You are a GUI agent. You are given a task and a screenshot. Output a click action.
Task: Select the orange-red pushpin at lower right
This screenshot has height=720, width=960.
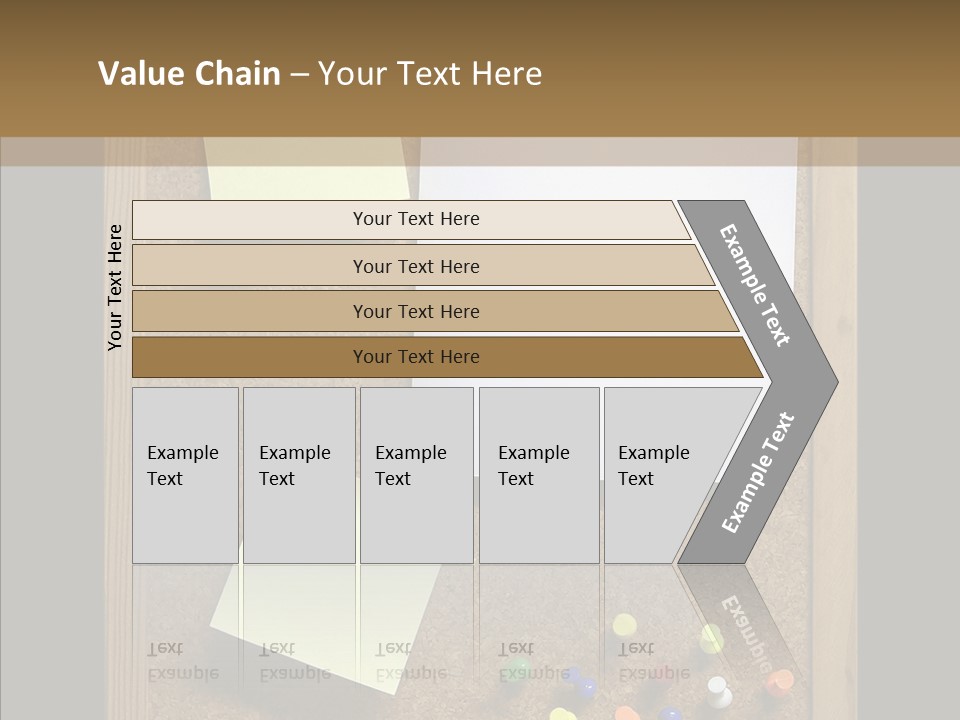pos(780,681)
